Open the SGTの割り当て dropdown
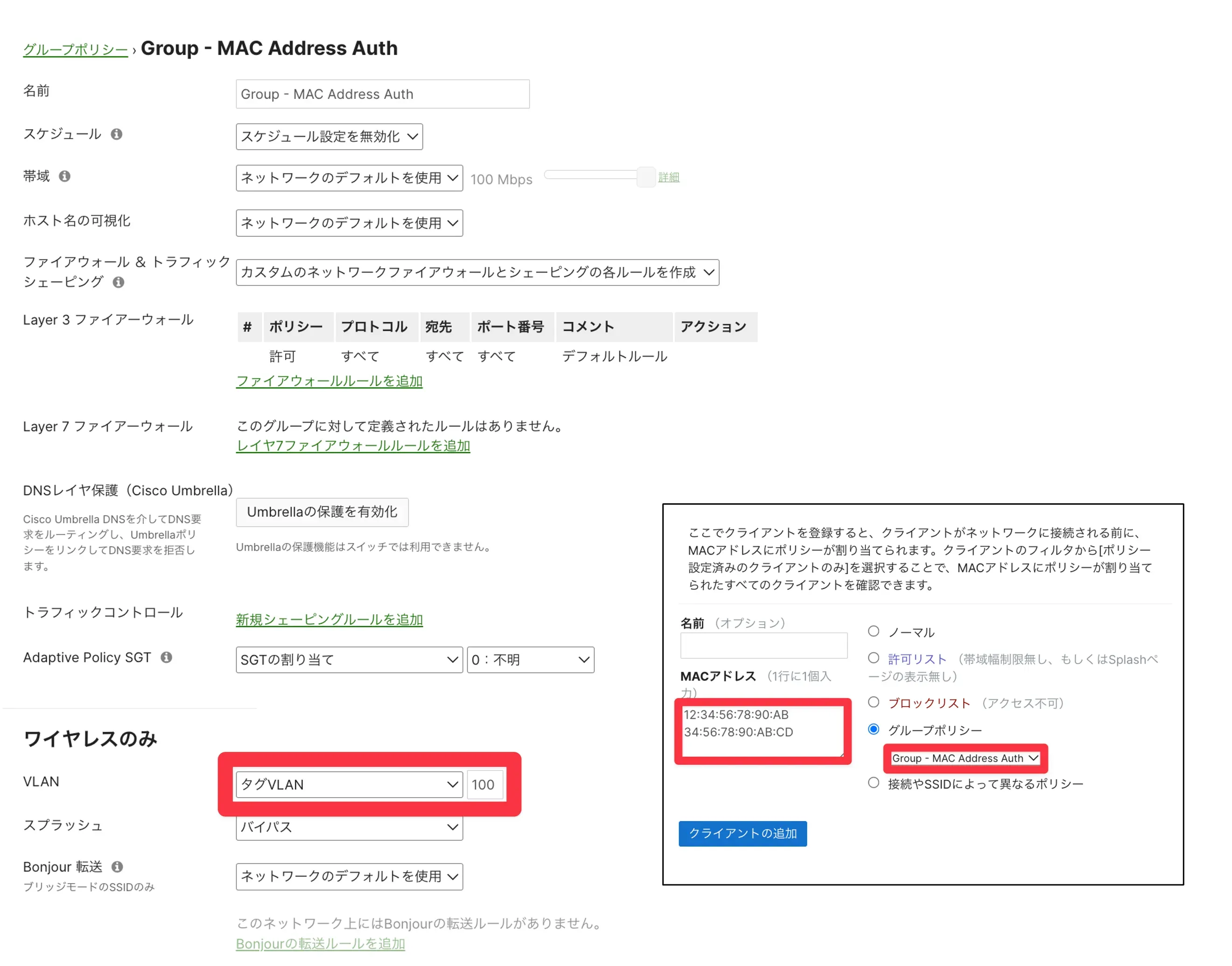The height and width of the screenshot is (966, 1232). [x=349, y=660]
